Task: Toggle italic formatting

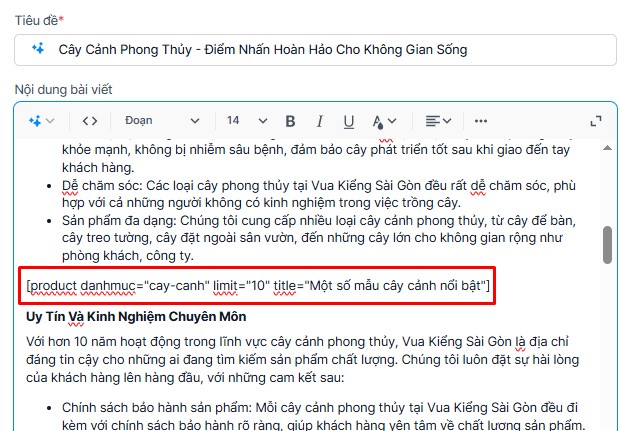Action: tap(320, 121)
